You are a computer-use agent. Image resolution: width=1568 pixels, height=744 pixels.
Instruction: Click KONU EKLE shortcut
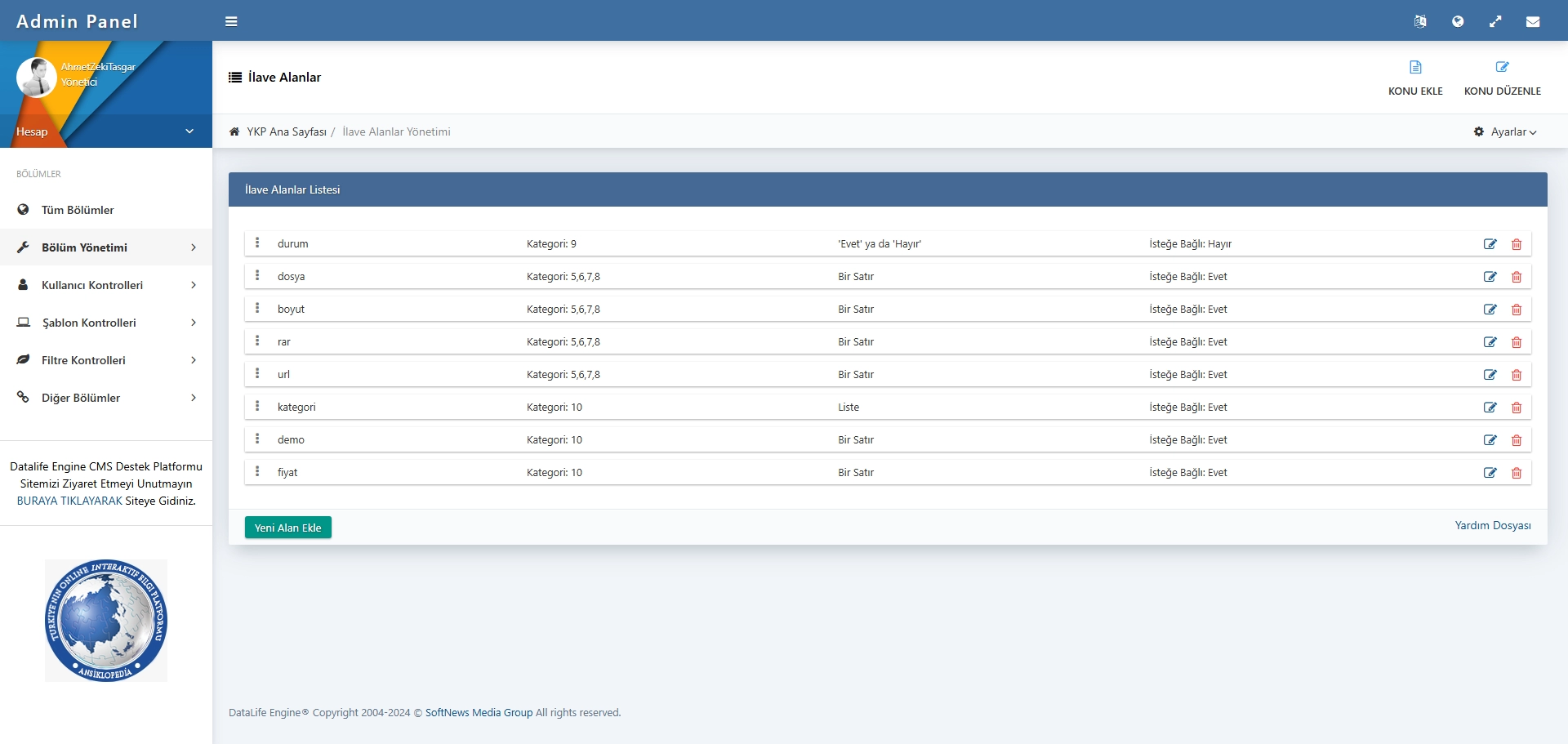(1415, 78)
